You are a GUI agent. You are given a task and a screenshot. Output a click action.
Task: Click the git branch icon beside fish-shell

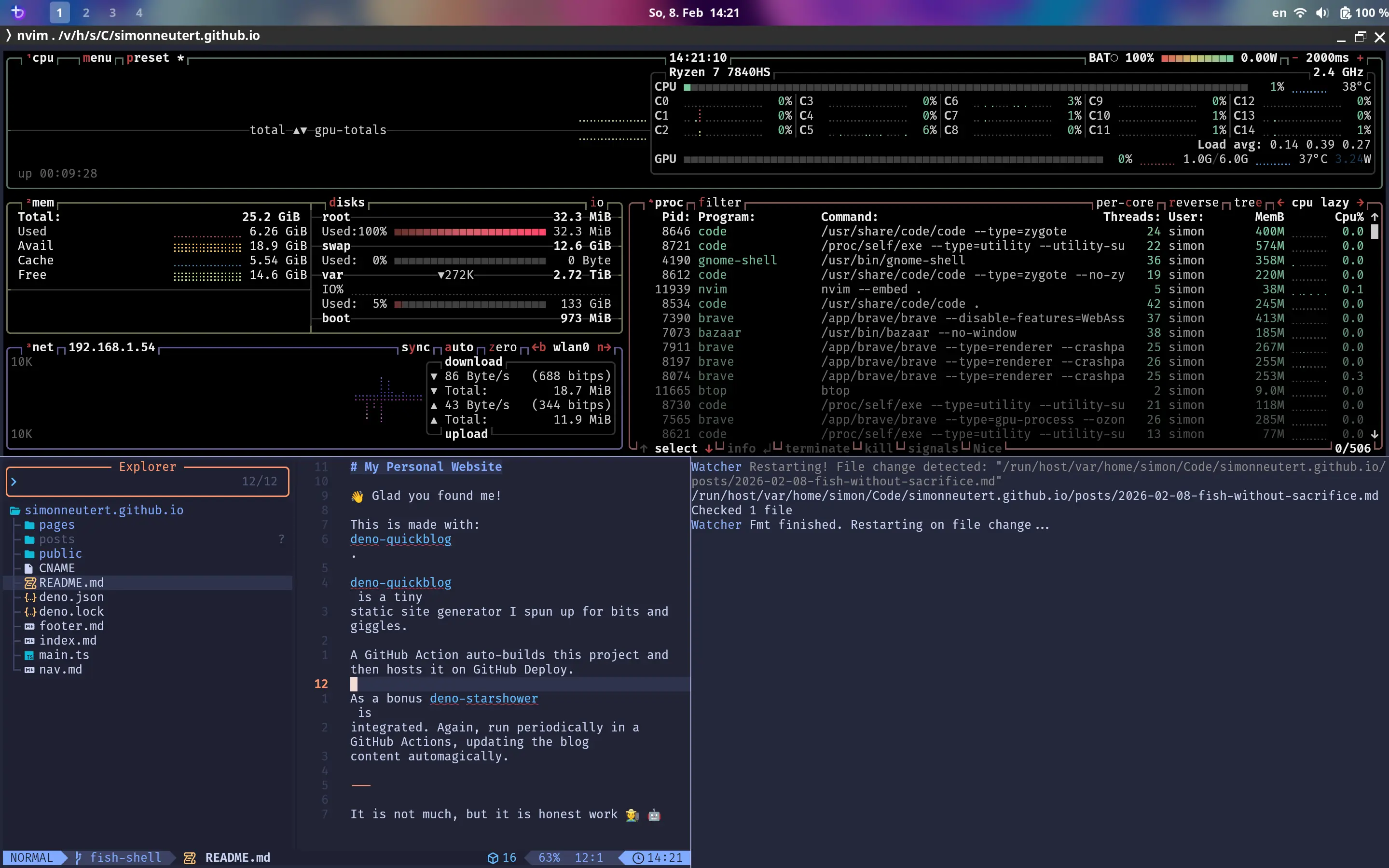tap(79, 857)
